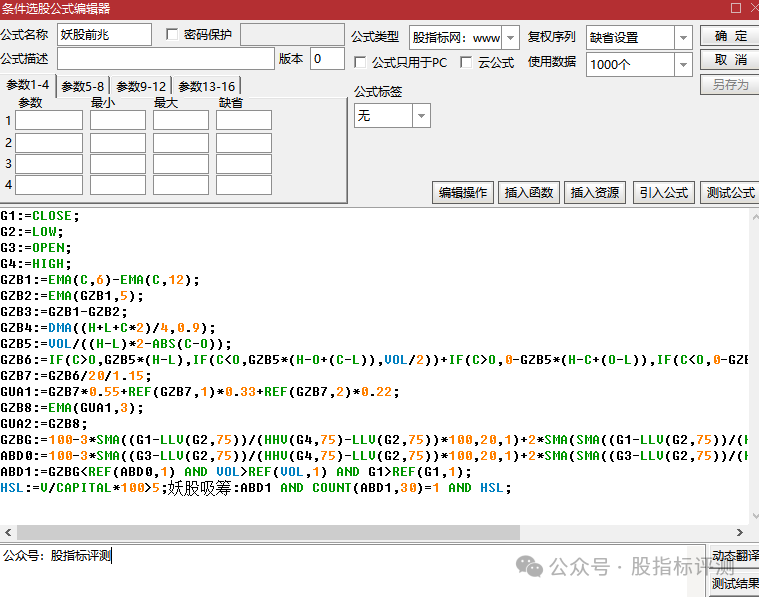This screenshot has height=597, width=759.
Task: Toggle the 公式只用于PC checkbox
Action: pyautogui.click(x=360, y=62)
